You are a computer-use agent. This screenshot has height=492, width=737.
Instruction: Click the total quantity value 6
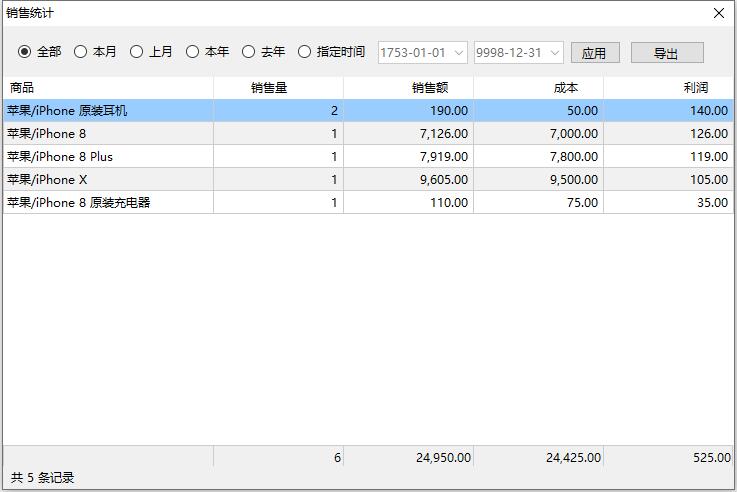337,457
